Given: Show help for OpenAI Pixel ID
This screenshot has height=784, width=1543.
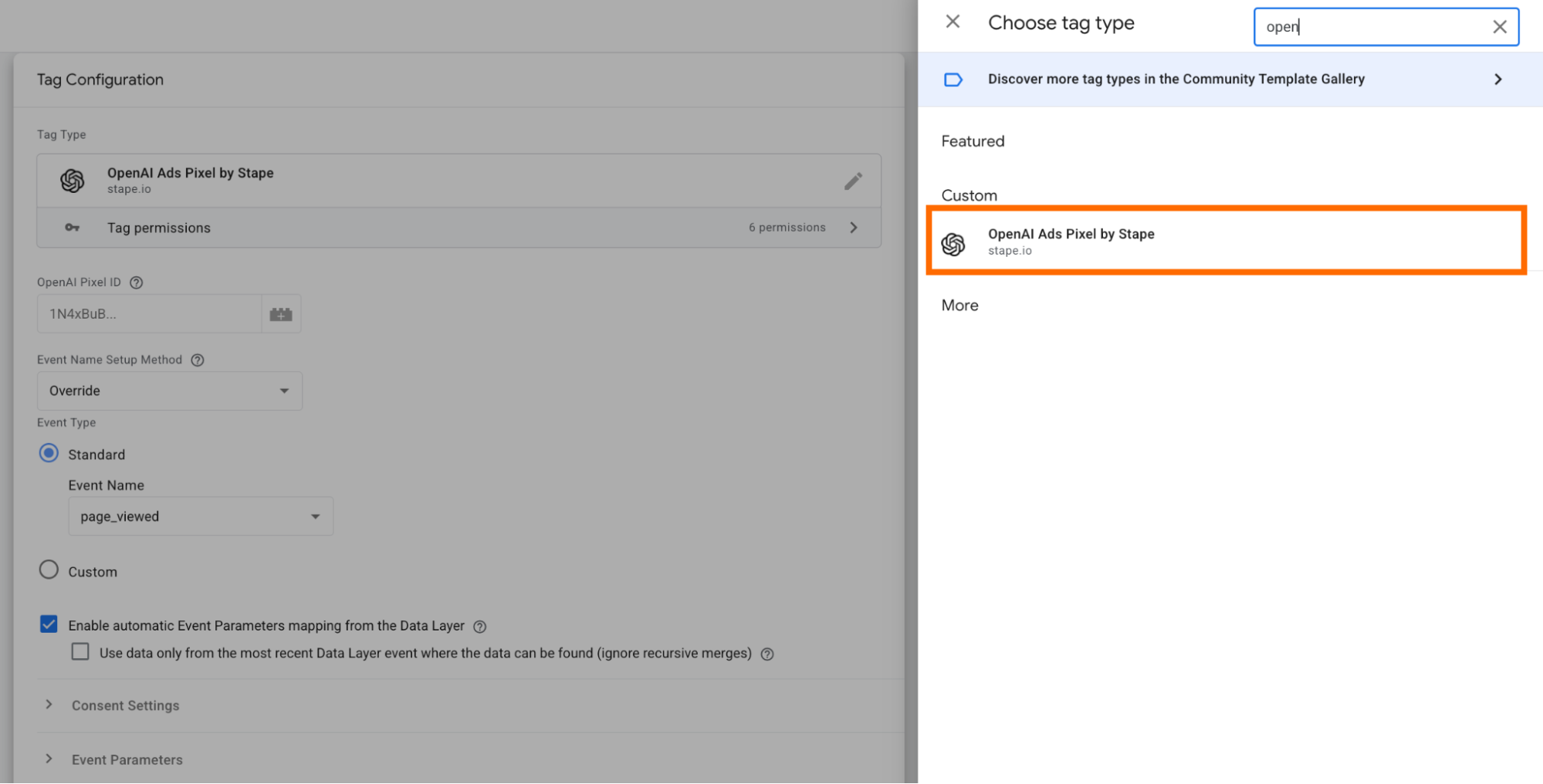Looking at the screenshot, I should 137,282.
